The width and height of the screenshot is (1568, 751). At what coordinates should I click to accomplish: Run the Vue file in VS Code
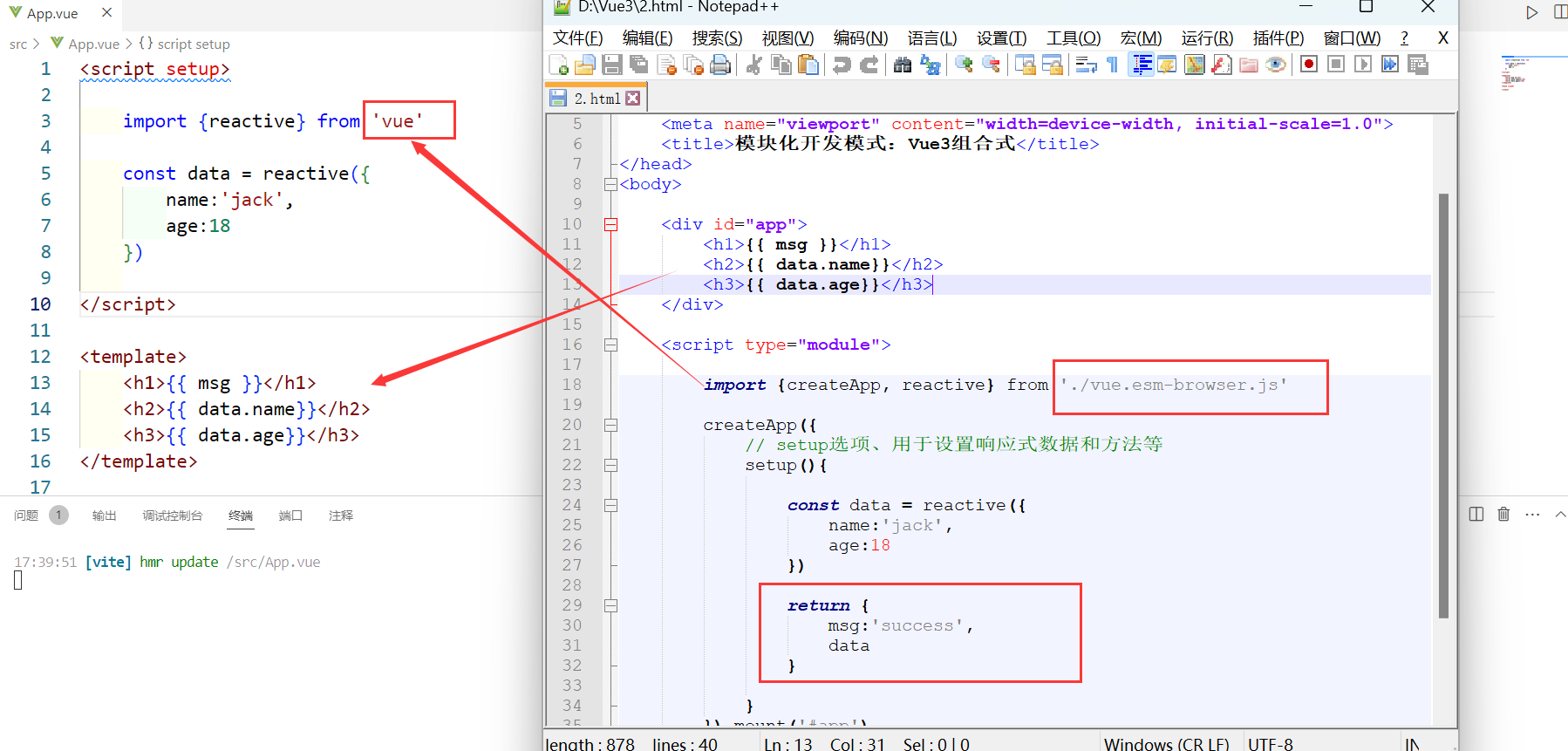point(1531,13)
